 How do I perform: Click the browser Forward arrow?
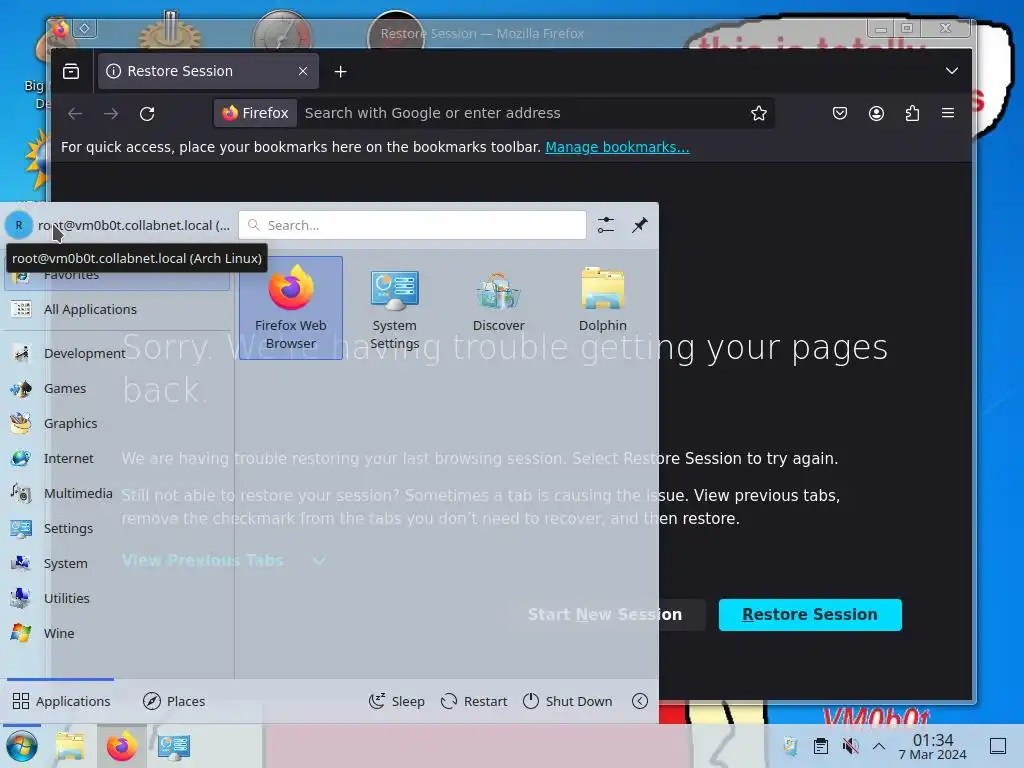pos(111,114)
